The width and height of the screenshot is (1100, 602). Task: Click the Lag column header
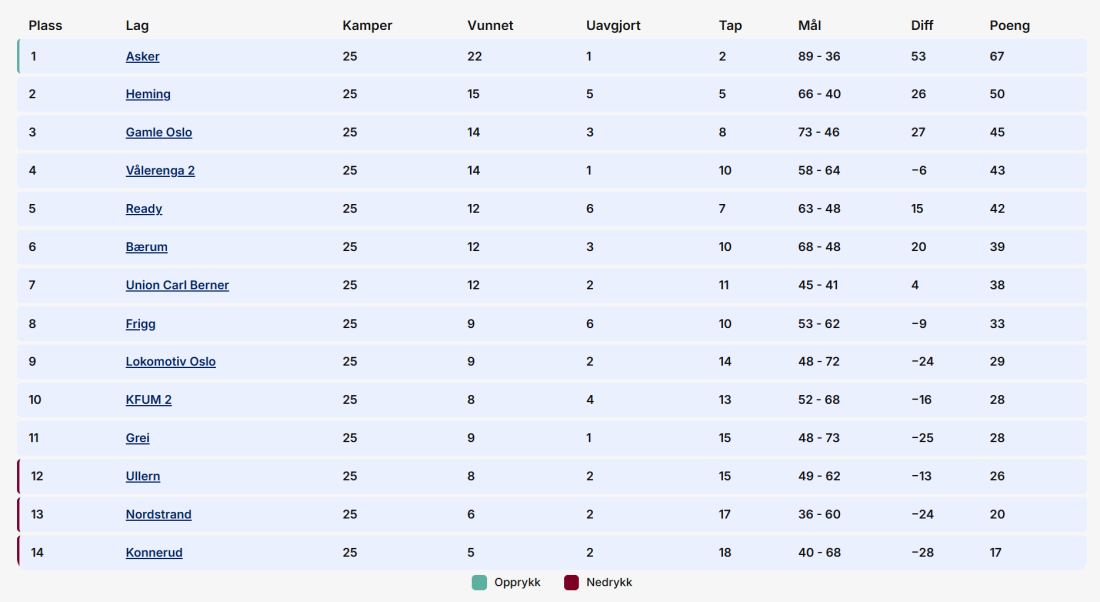point(138,25)
